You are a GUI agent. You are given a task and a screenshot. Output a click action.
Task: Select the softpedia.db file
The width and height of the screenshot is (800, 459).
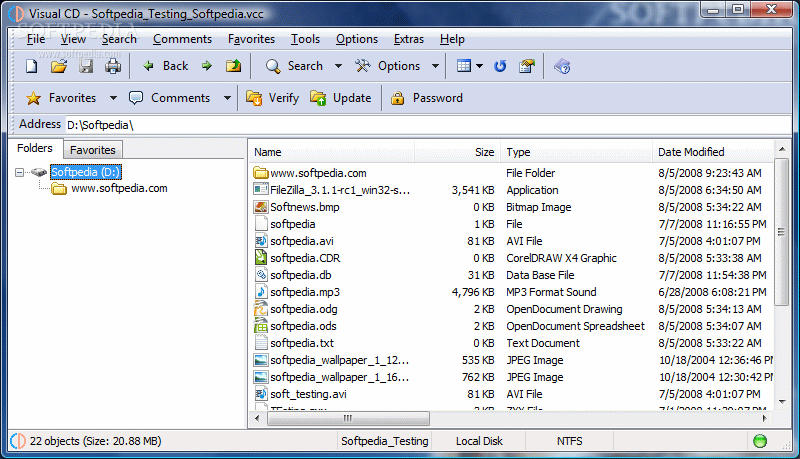301,275
